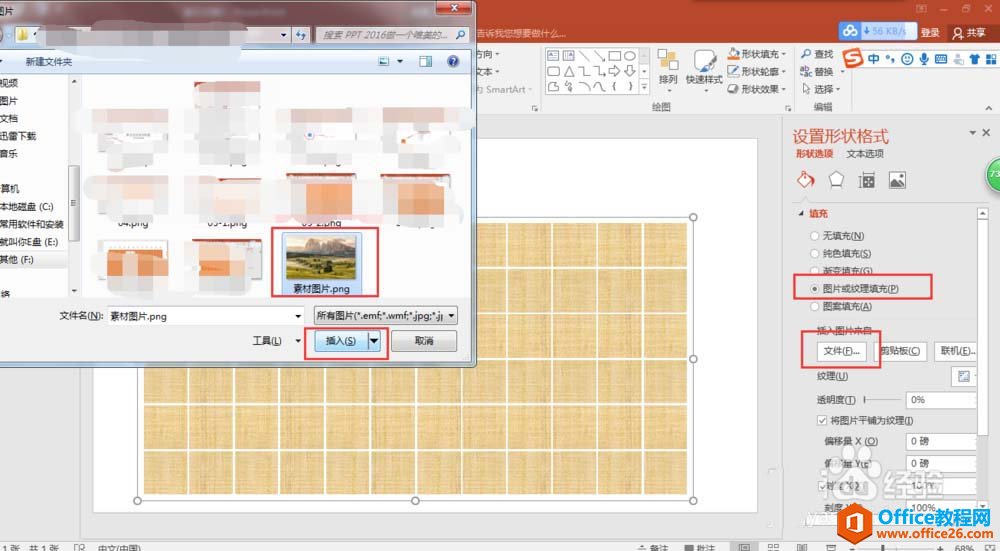
Task: Toggle the preview pane icon in dialog
Action: [x=427, y=62]
